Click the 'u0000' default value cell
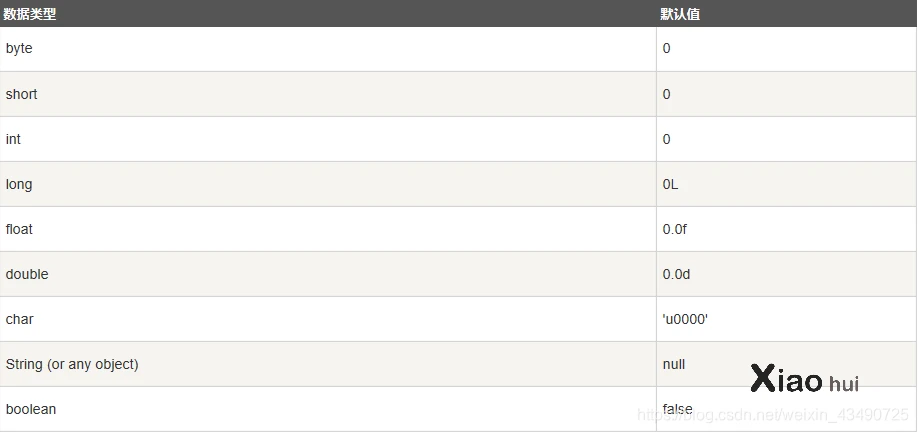This screenshot has width=918, height=433. point(685,319)
